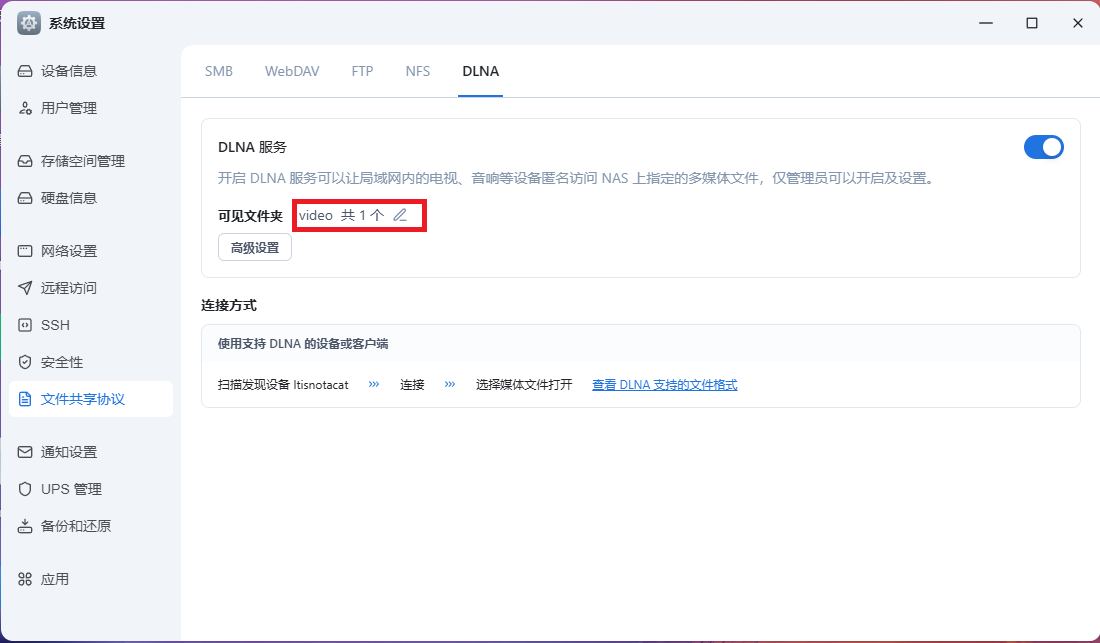Screen dimensions: 1100x643
Task: Select the FTP tab
Action: 362,72
